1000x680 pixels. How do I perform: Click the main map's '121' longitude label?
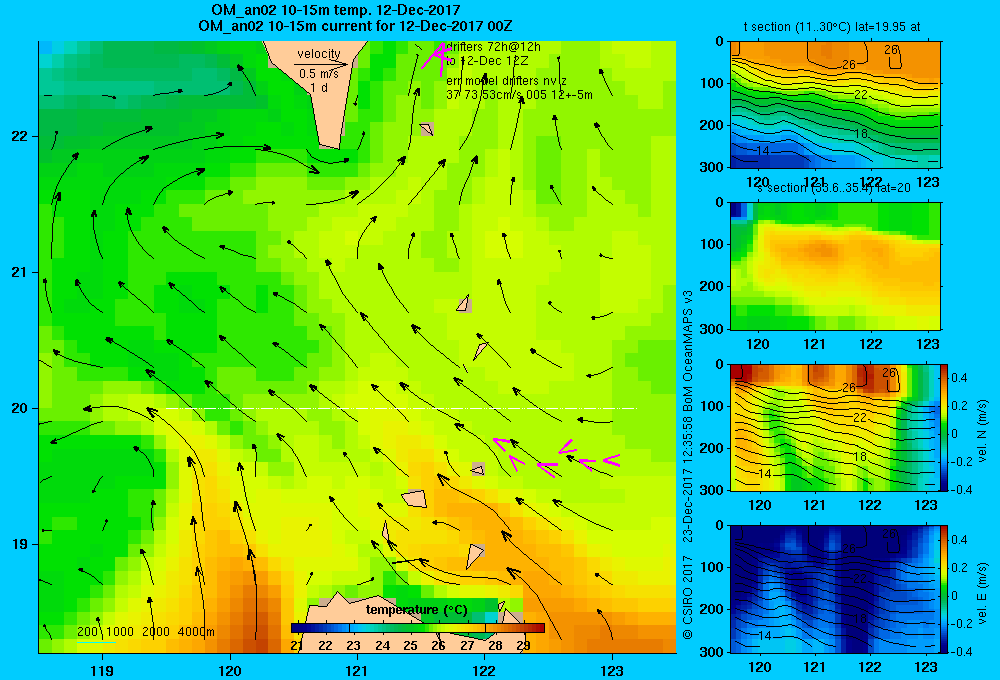tap(357, 670)
